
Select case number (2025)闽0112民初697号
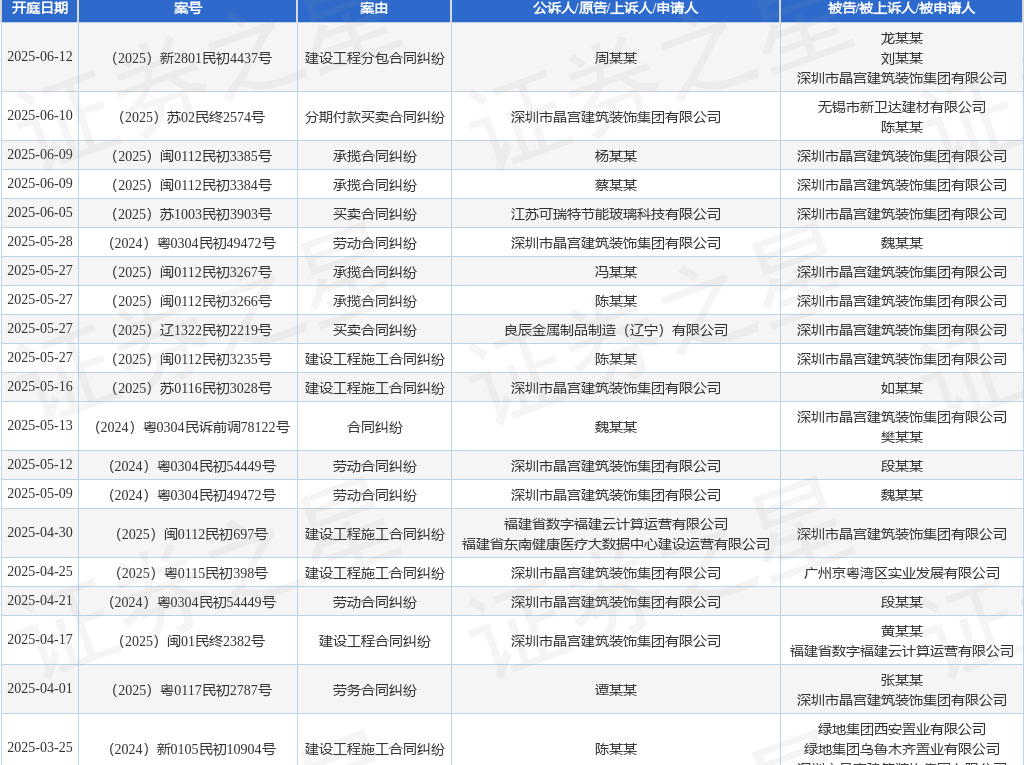click(188, 534)
